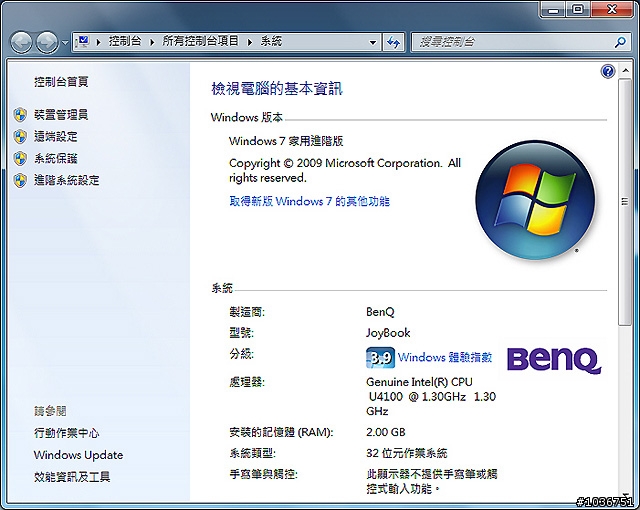Click the 2.00 GB RAM value
The image size is (640, 510).
386,432
